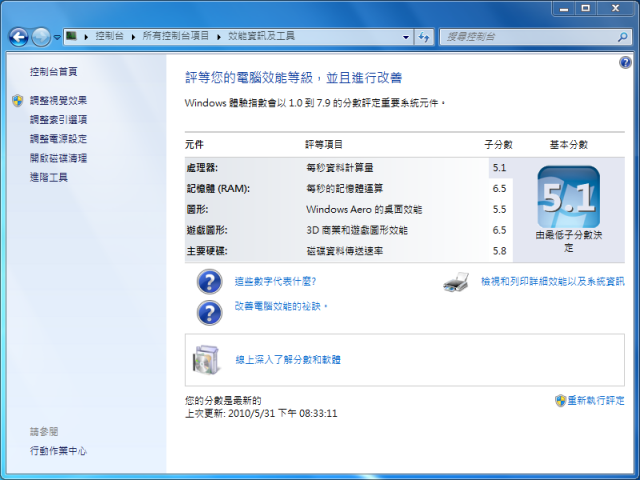Click the Back navigation arrow

click(x=19, y=37)
